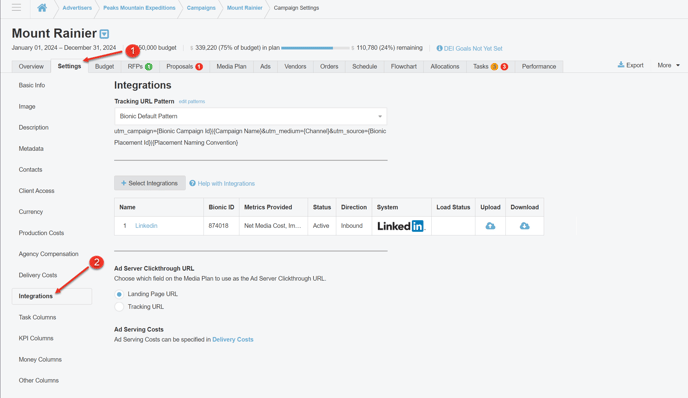This screenshot has height=398, width=688.
Task: Switch to the Settings tab
Action: tap(69, 66)
